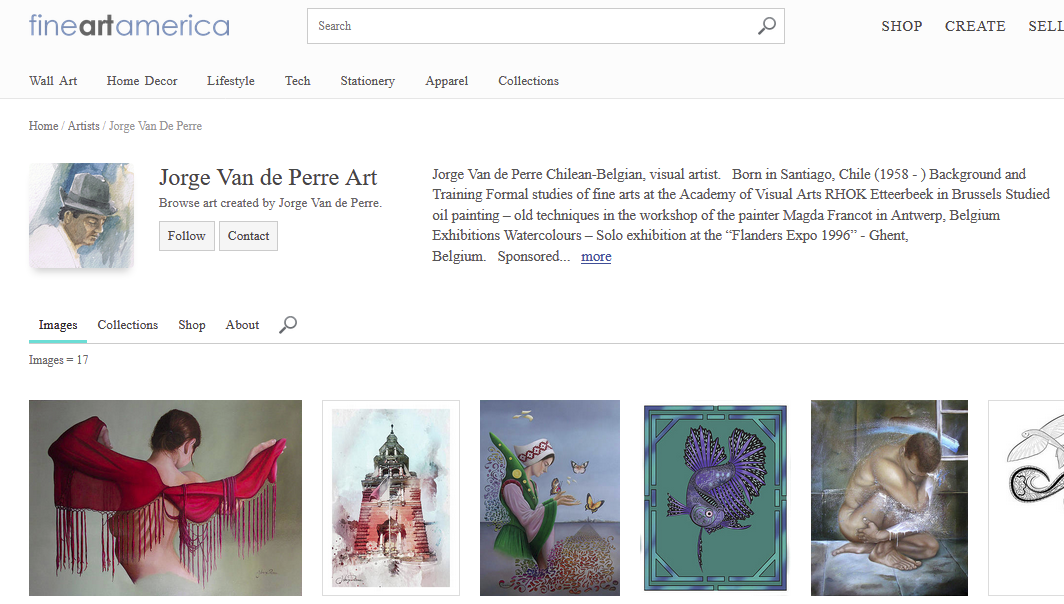Open the Fine Art America logo home link

129,26
